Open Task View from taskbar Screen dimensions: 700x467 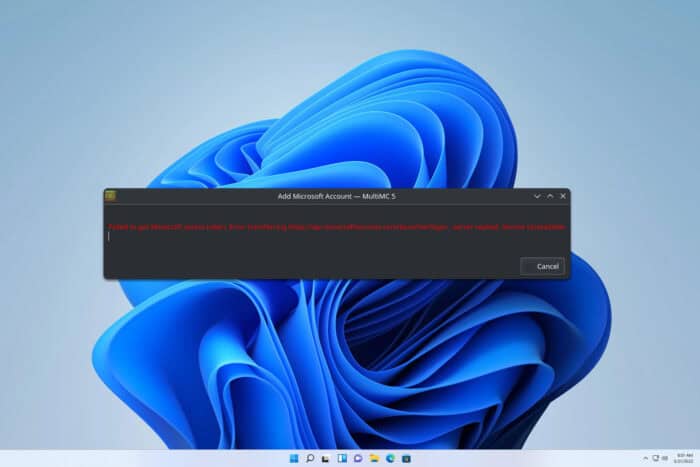(x=326, y=459)
